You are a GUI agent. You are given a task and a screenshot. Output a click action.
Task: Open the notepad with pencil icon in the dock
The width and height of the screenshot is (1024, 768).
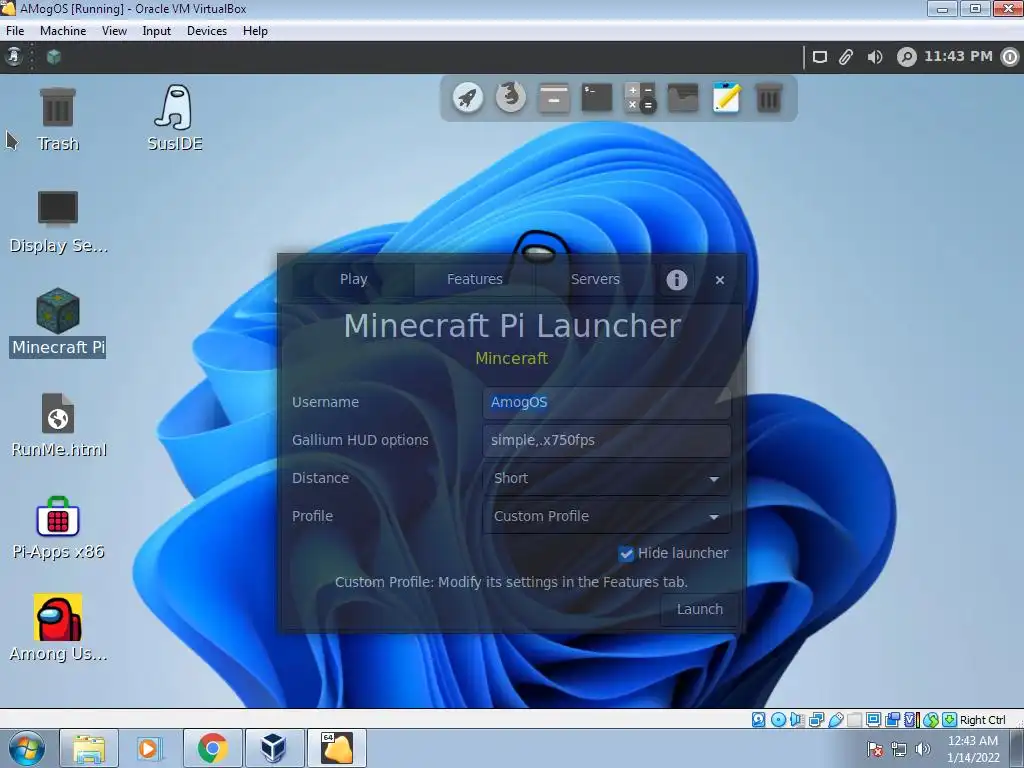[x=726, y=98]
